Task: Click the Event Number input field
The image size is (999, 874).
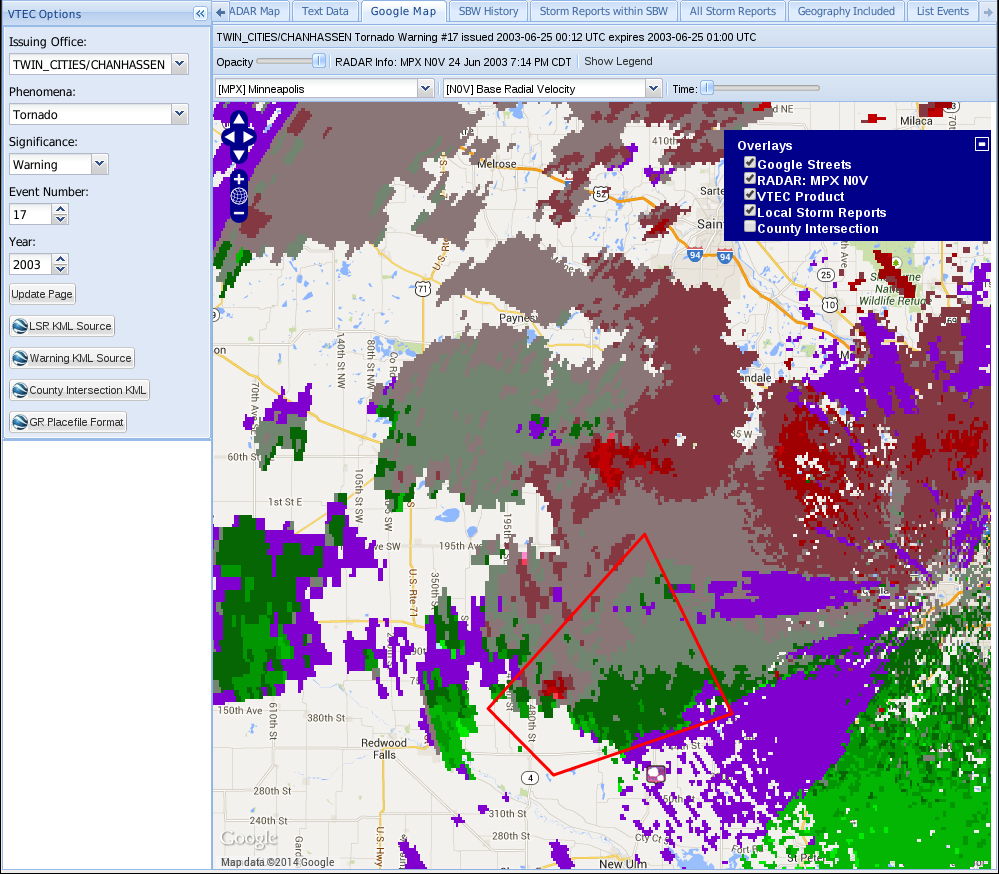Action: pos(30,214)
